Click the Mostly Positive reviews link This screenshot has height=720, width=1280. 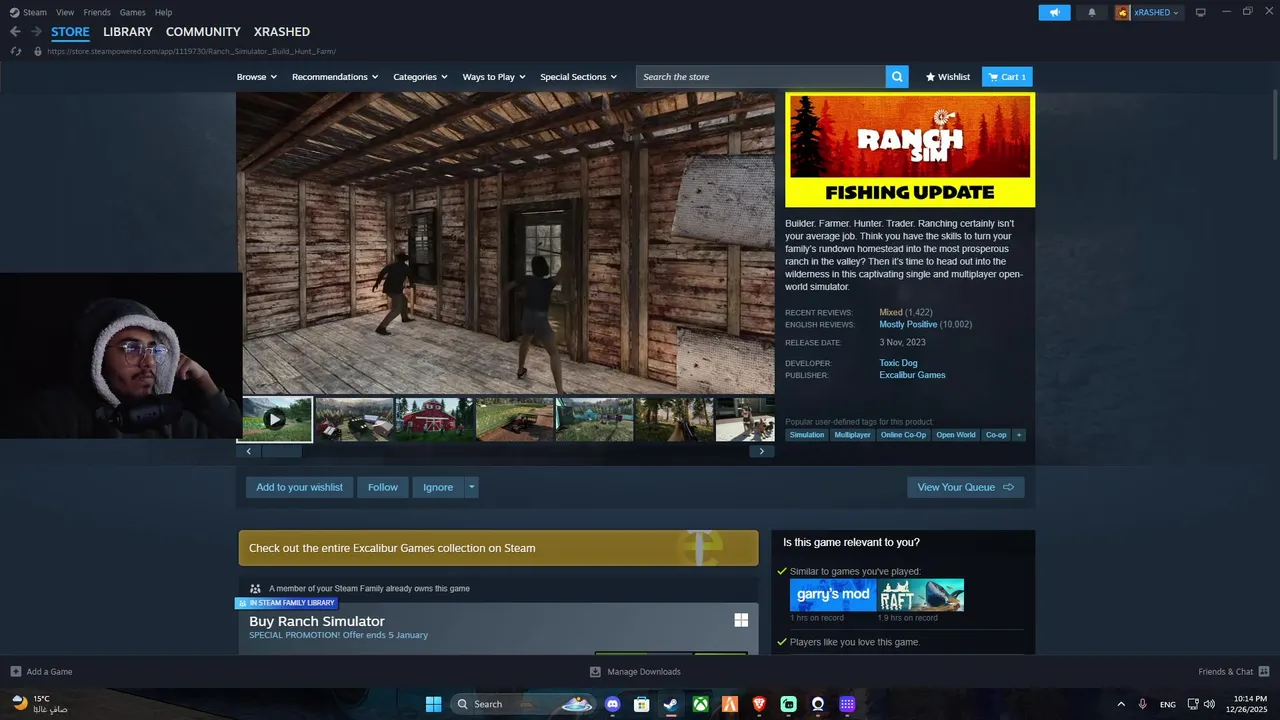908,324
